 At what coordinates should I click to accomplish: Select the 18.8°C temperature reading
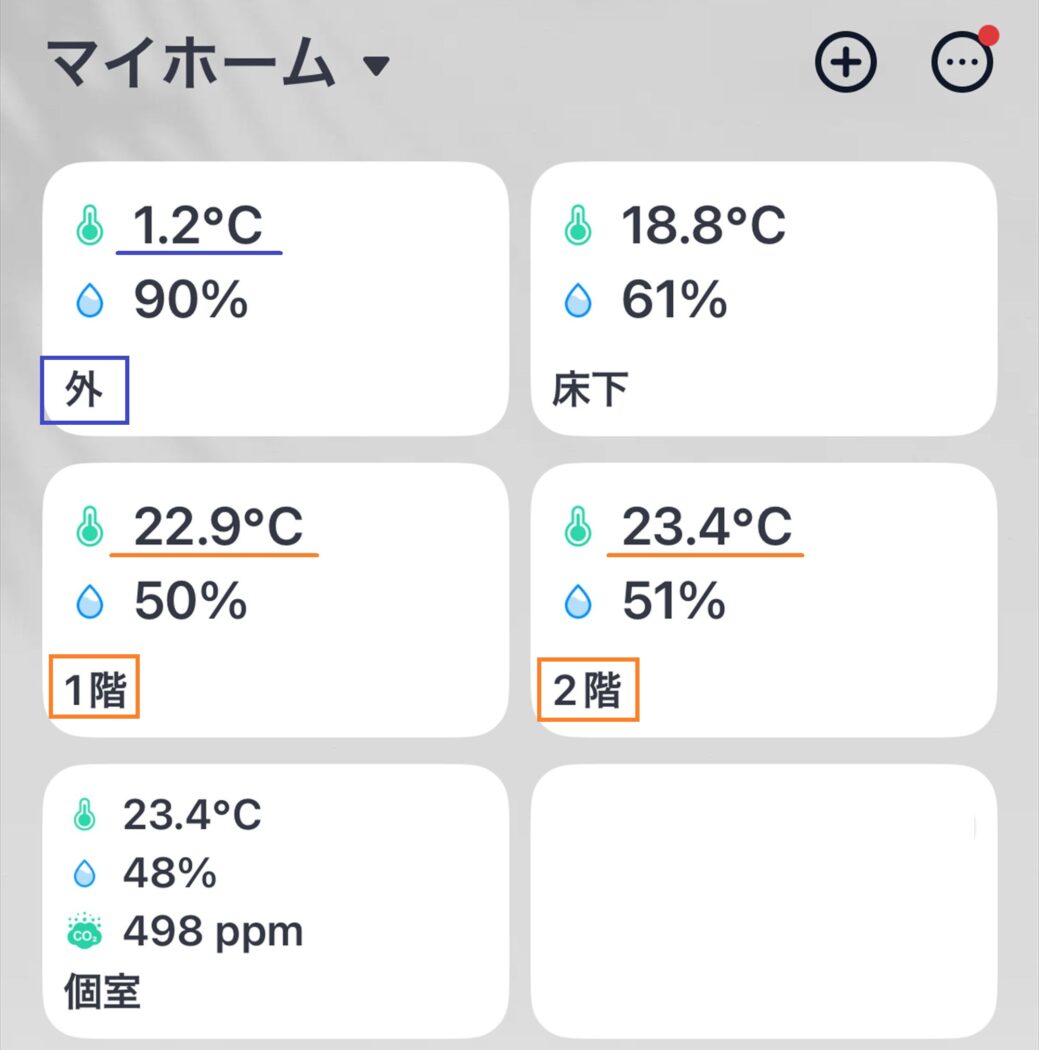point(703,226)
